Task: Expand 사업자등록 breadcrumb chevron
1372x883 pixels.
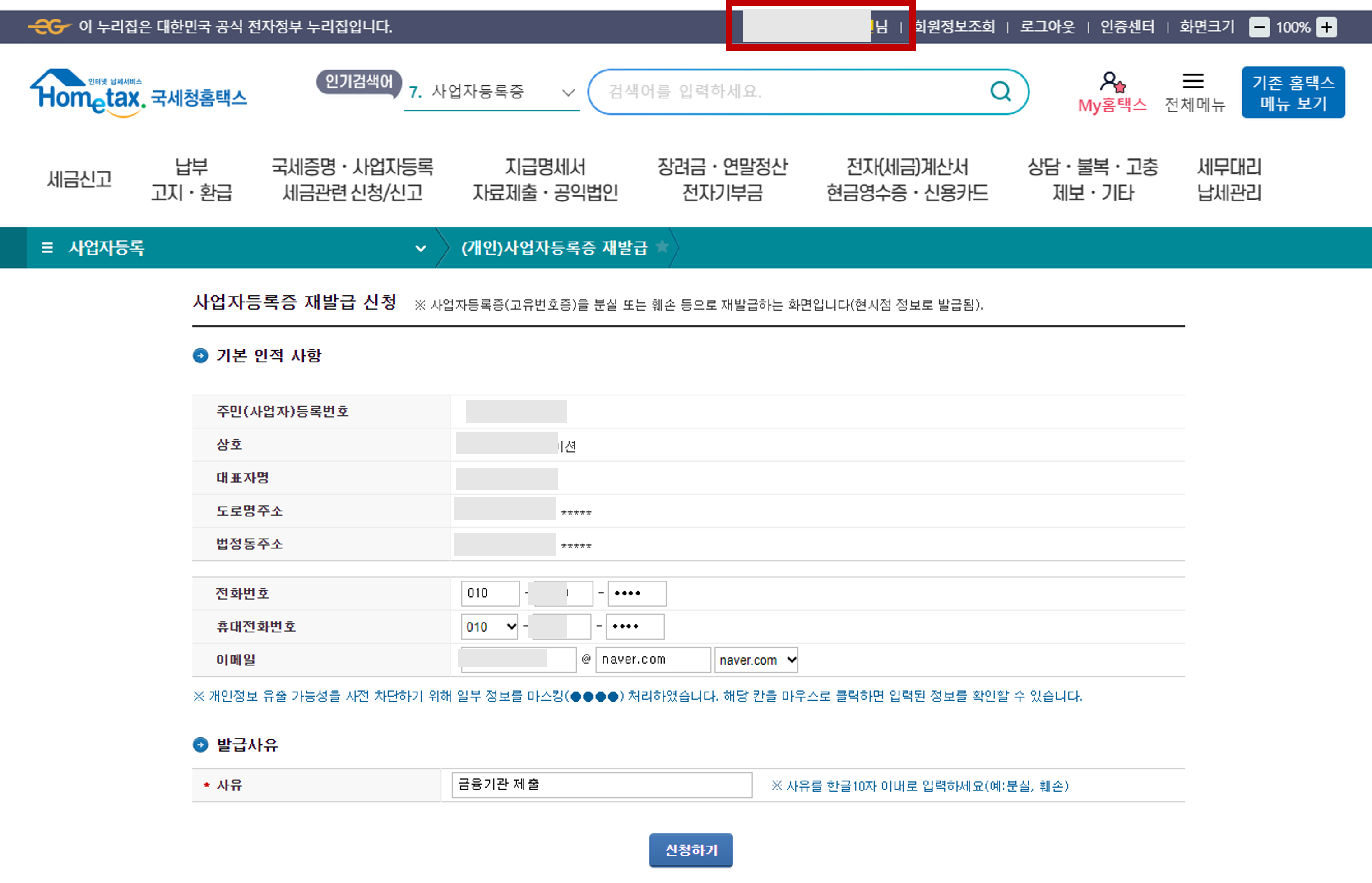Action: (x=421, y=248)
